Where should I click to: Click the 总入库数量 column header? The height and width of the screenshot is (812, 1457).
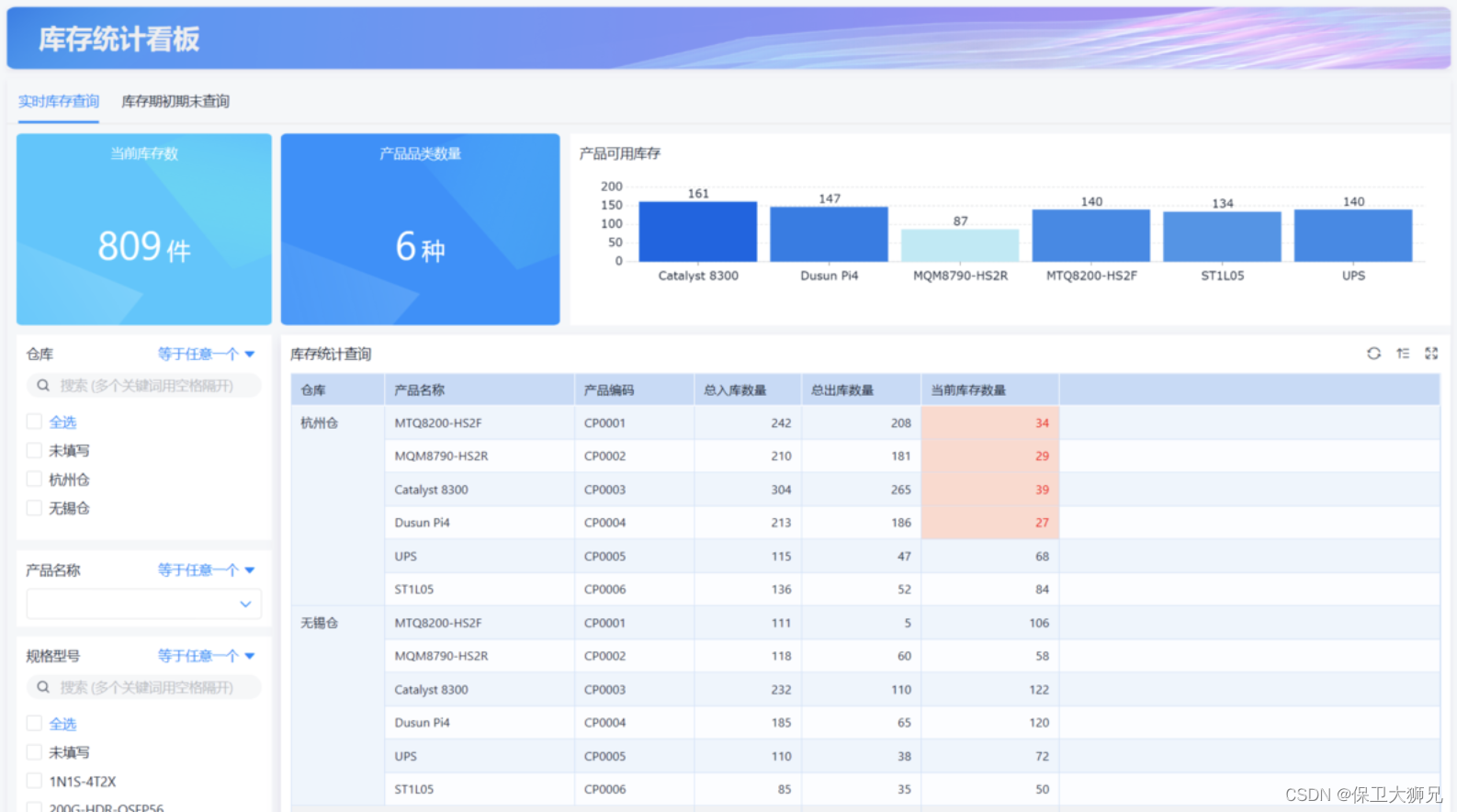pos(748,389)
